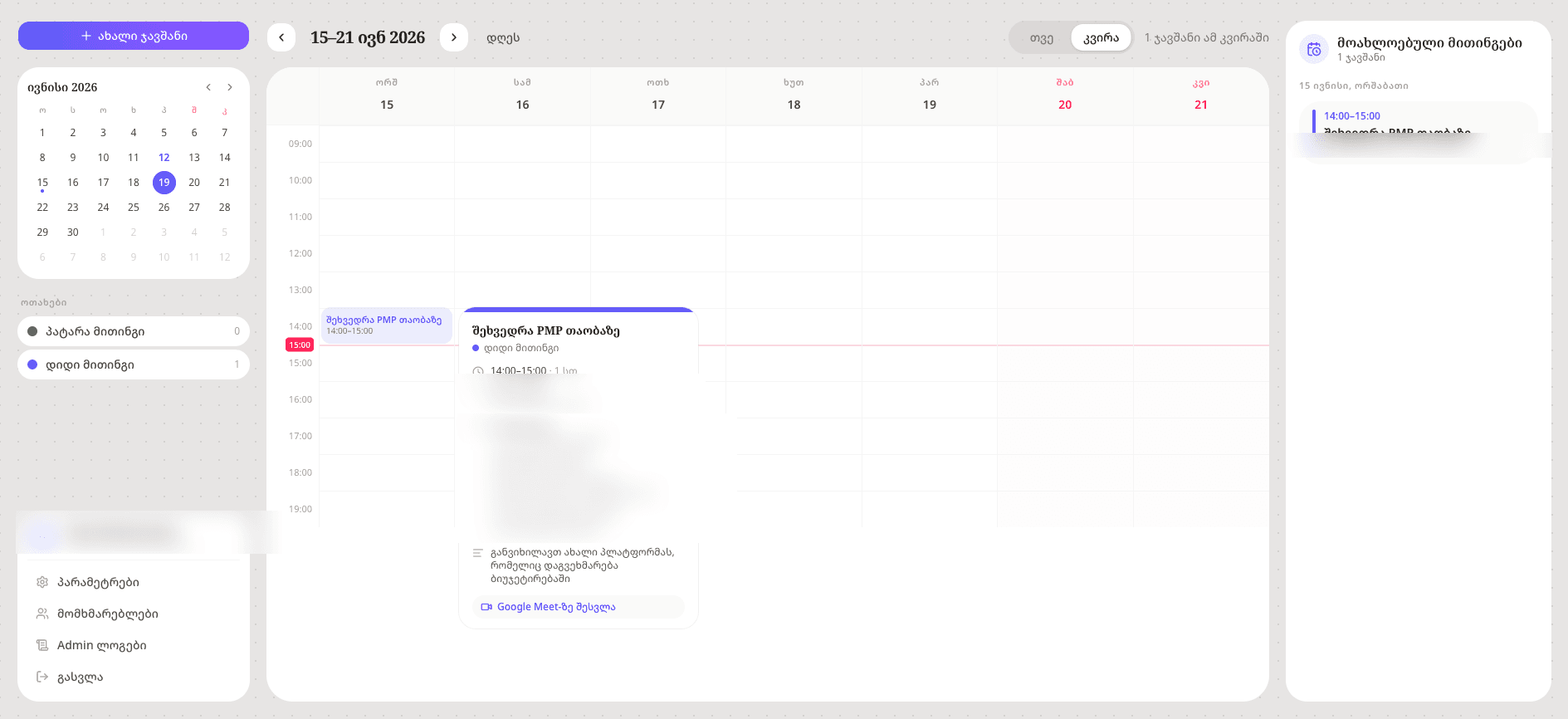Select Thursday 18 column header
1568x719 pixels.
794,95
